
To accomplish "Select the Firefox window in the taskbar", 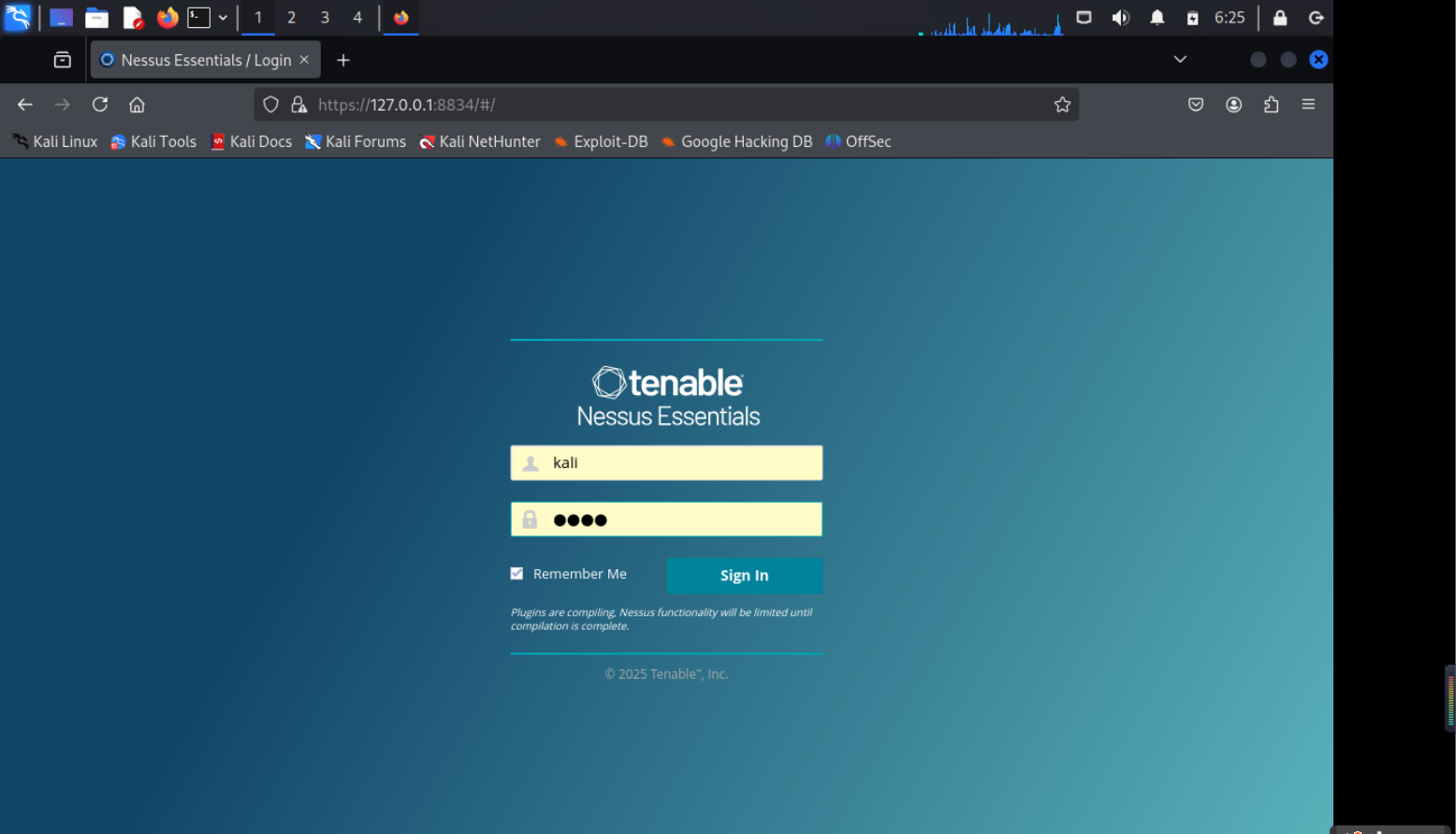I will [400, 18].
